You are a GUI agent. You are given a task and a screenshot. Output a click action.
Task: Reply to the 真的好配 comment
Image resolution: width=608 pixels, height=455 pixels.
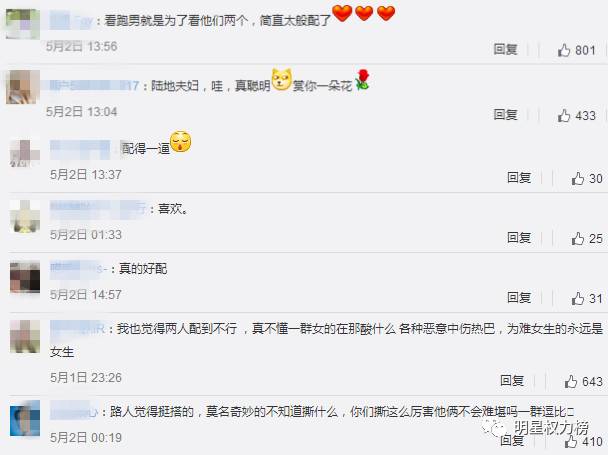click(519, 298)
